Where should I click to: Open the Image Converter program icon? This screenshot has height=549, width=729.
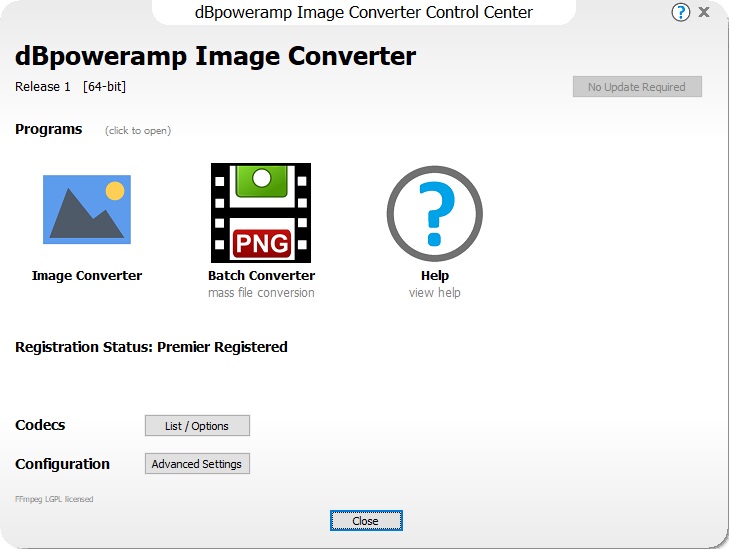coord(87,209)
